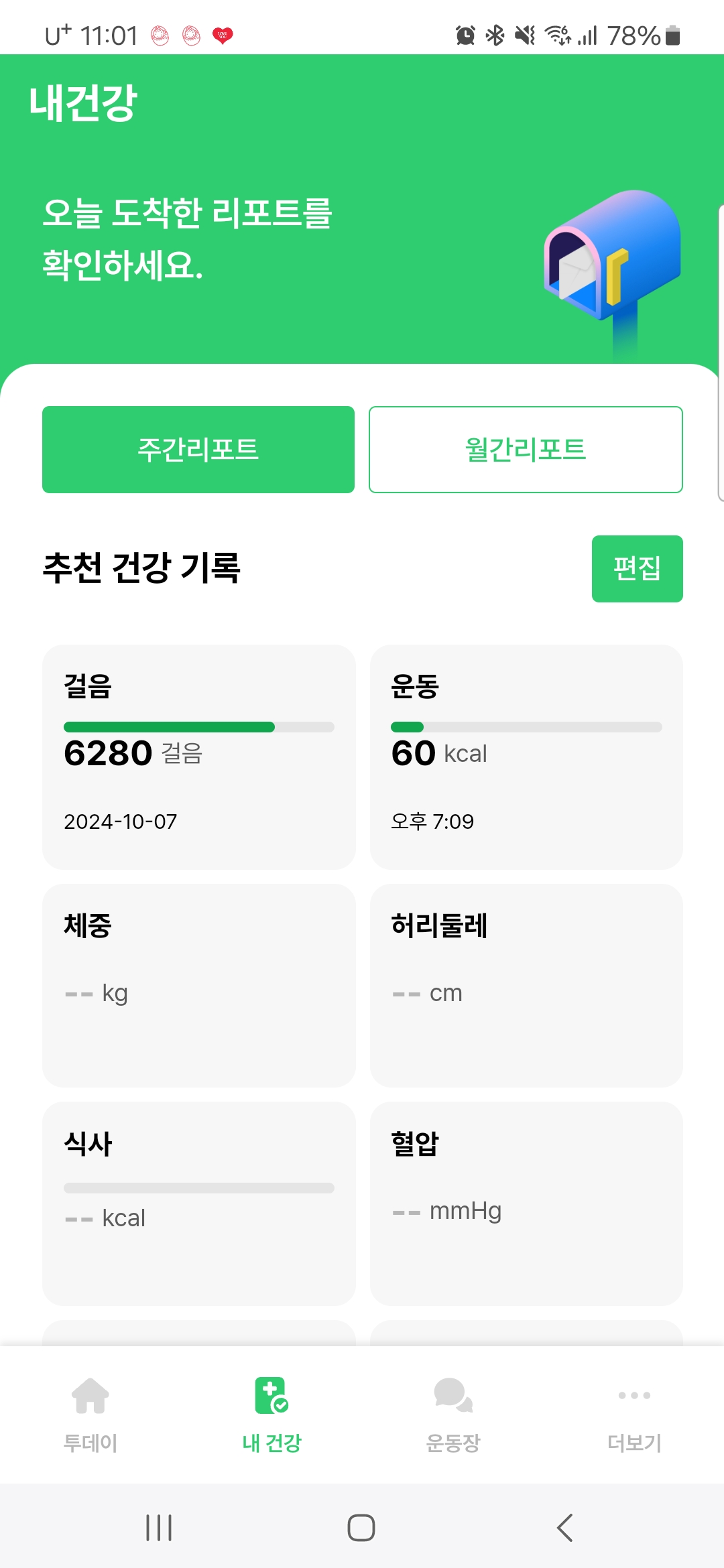Tap the 내 건강 clipboard icon
724x1568 pixels.
(x=271, y=1395)
